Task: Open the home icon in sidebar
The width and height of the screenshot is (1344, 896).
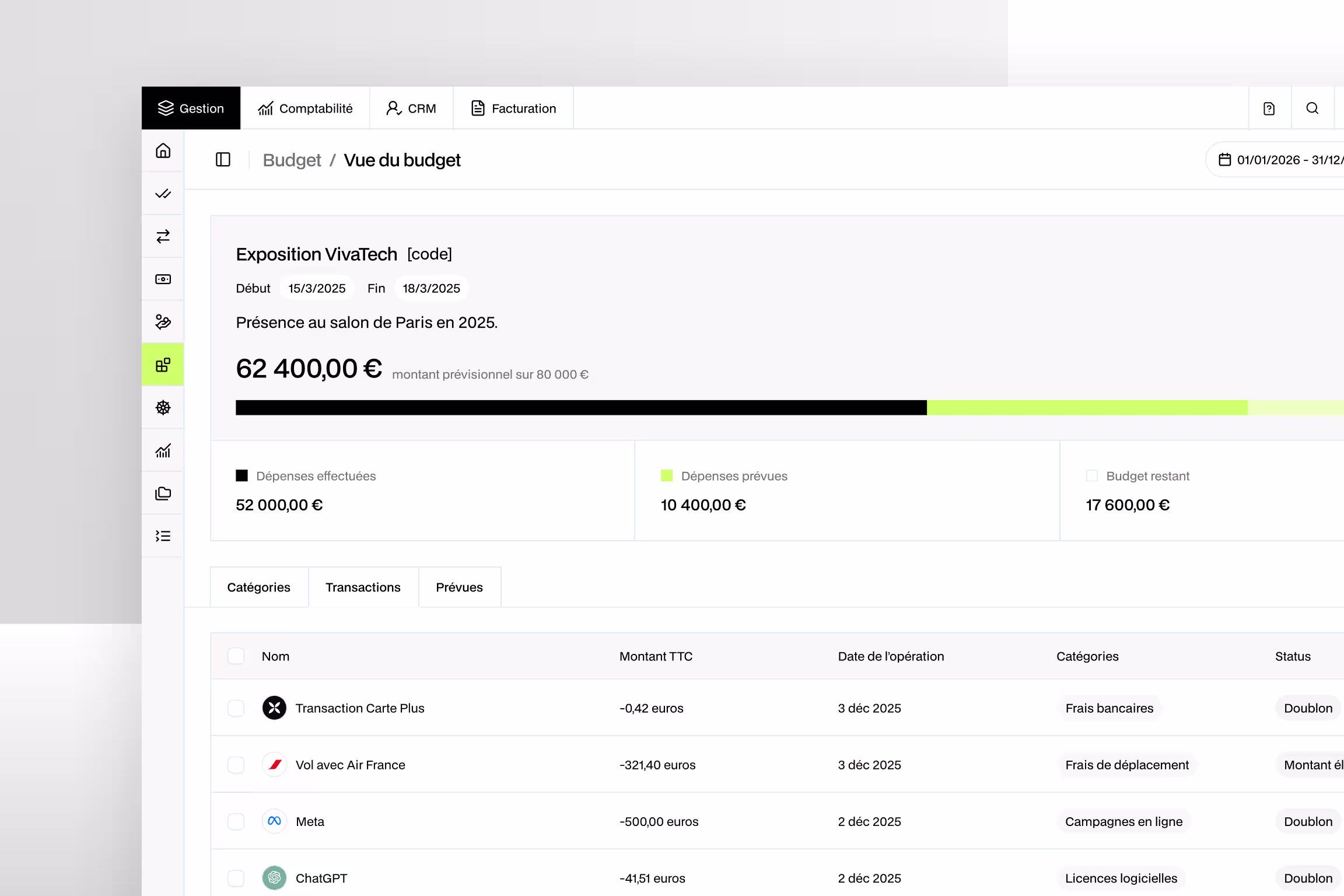Action: point(163,151)
